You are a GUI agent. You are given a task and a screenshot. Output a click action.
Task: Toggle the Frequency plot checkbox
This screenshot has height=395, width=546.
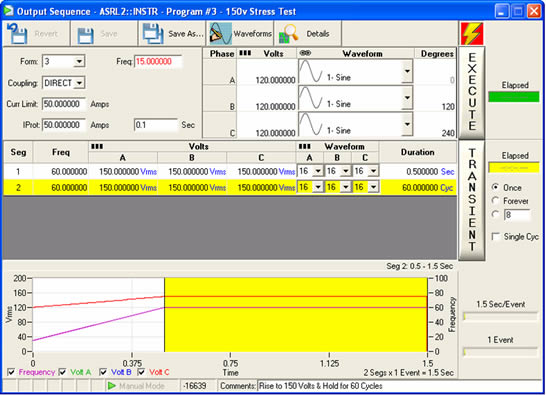point(11,372)
